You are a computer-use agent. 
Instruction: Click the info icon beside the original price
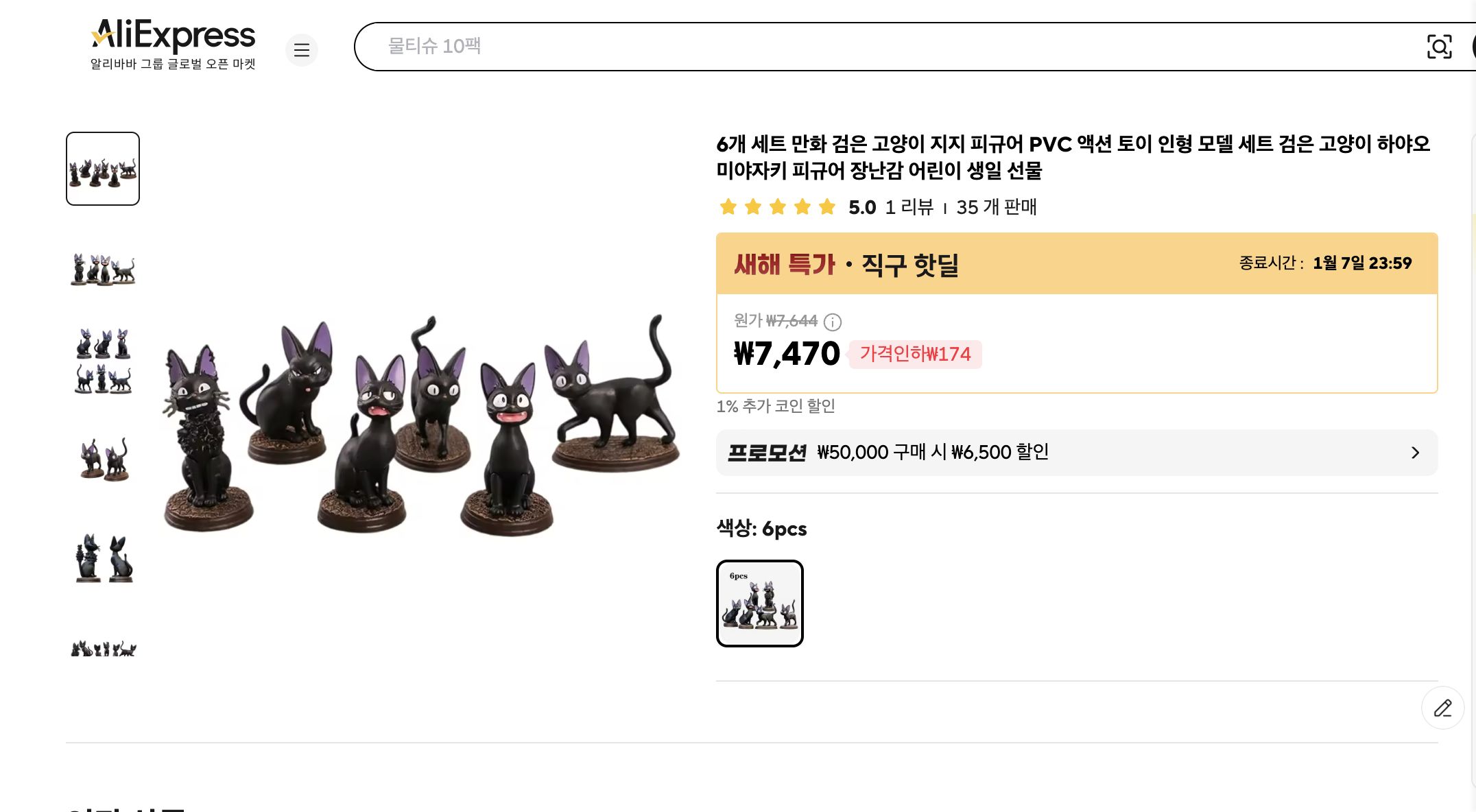833,322
